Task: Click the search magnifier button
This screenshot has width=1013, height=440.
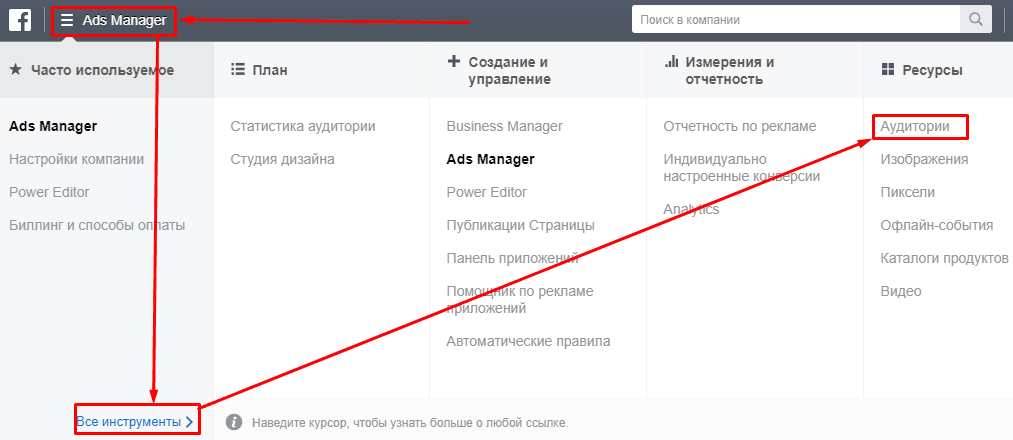Action: 976,19
